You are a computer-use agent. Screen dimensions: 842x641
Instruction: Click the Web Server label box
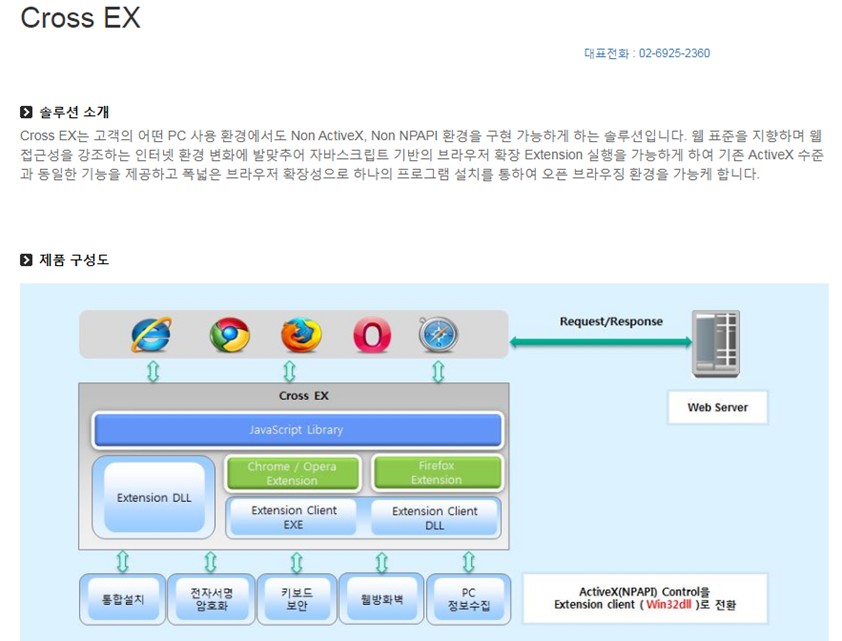click(x=717, y=407)
